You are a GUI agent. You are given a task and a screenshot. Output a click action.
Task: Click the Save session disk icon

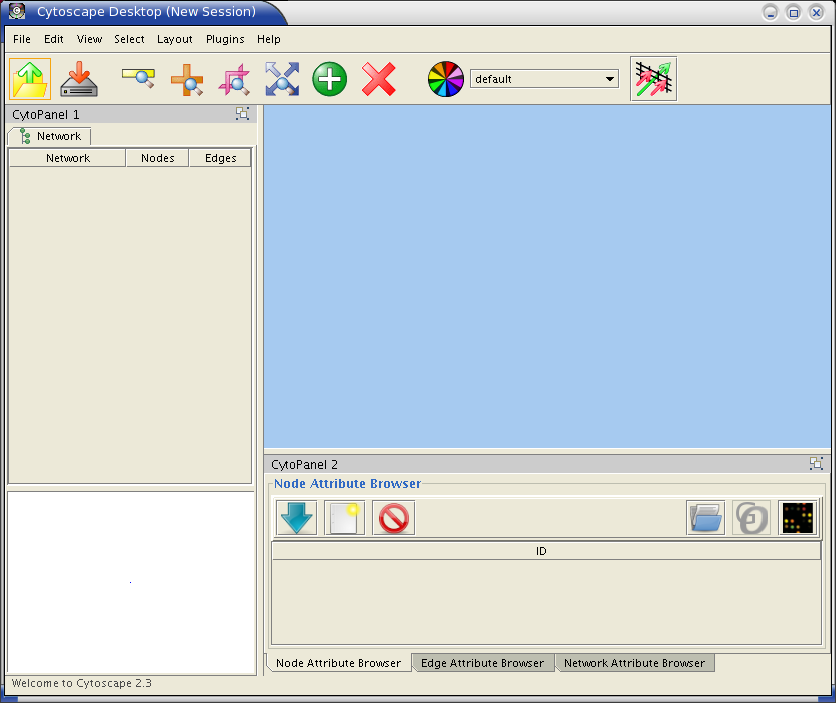pyautogui.click(x=79, y=79)
